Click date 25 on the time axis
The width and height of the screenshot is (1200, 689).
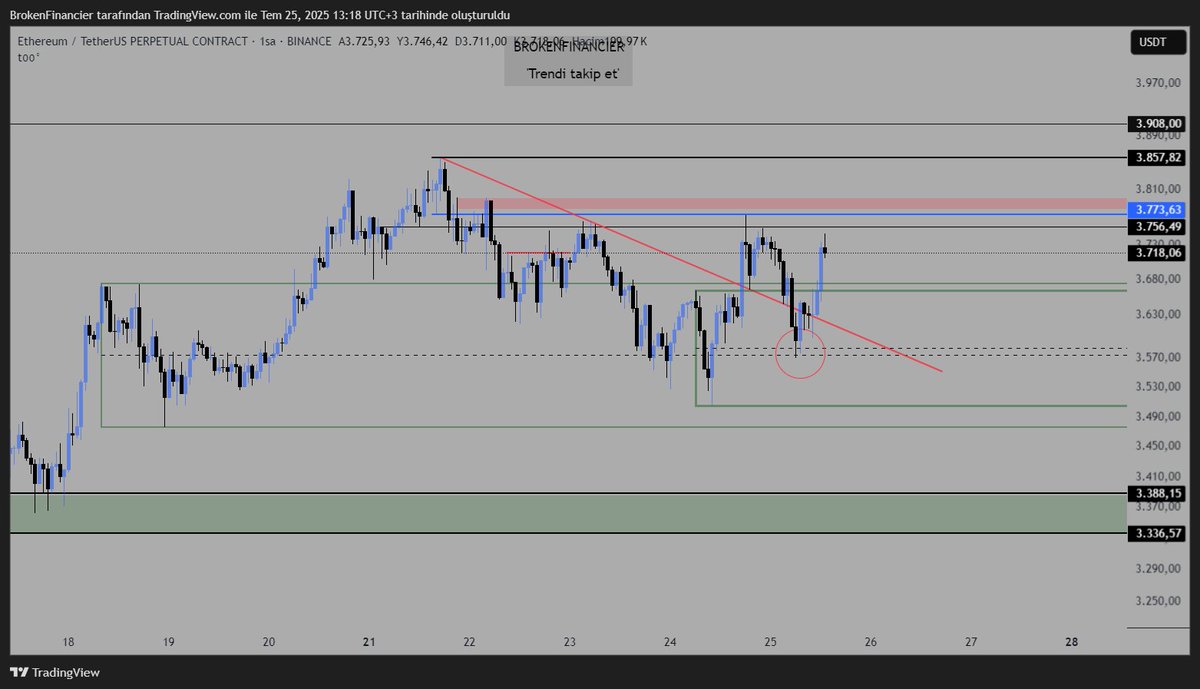pos(770,643)
